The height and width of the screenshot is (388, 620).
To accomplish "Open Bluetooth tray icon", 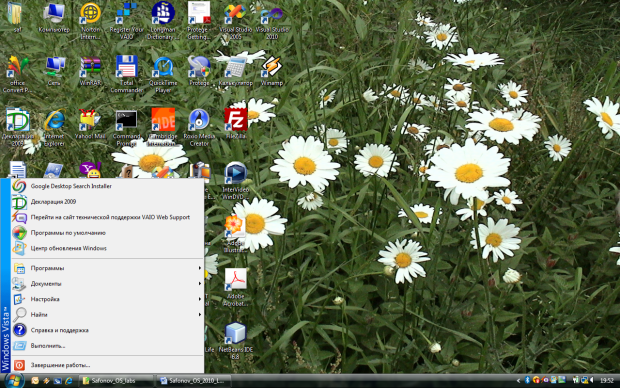I will tap(527, 380).
